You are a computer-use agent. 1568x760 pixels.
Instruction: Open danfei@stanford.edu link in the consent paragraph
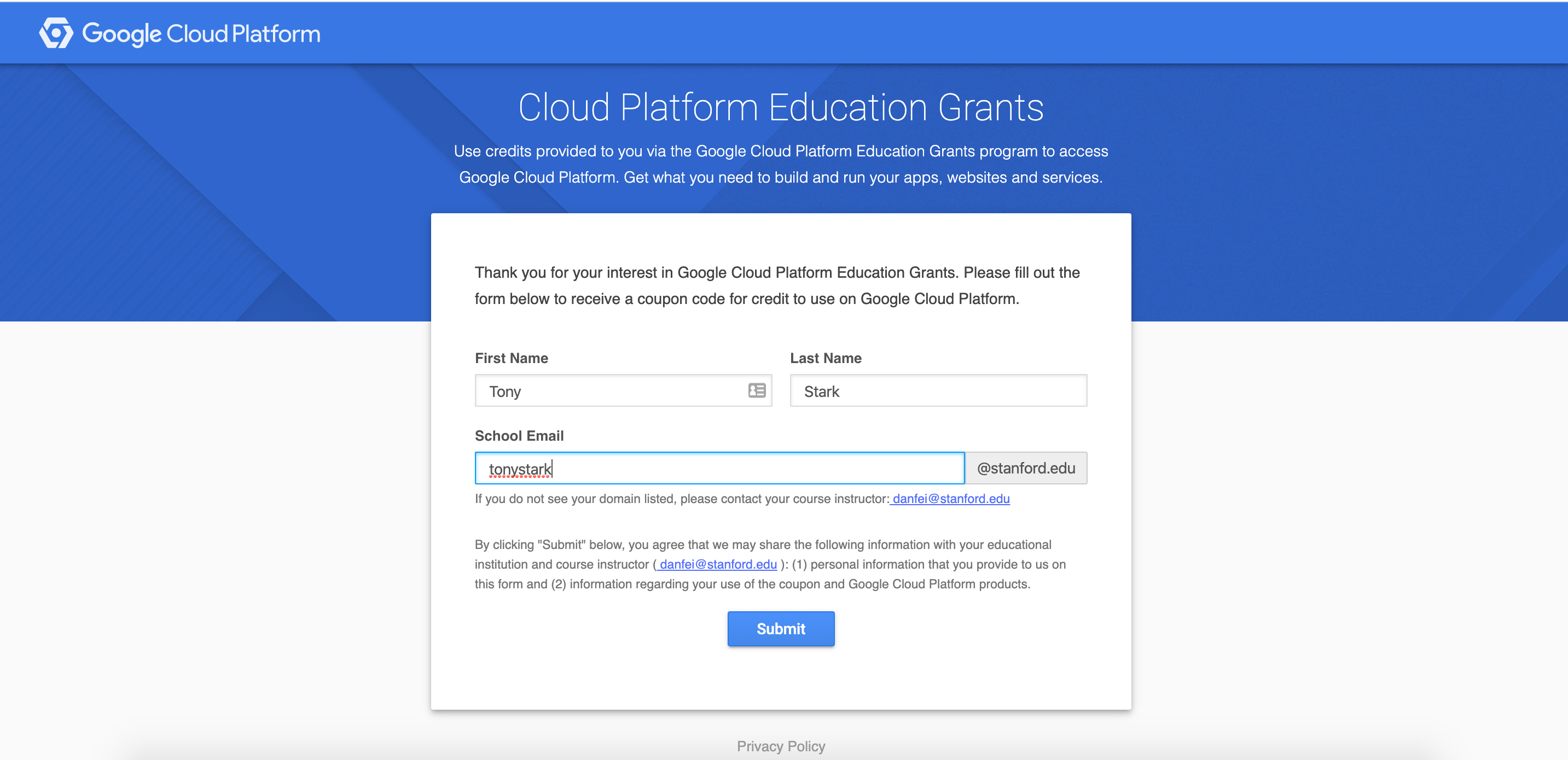point(717,565)
